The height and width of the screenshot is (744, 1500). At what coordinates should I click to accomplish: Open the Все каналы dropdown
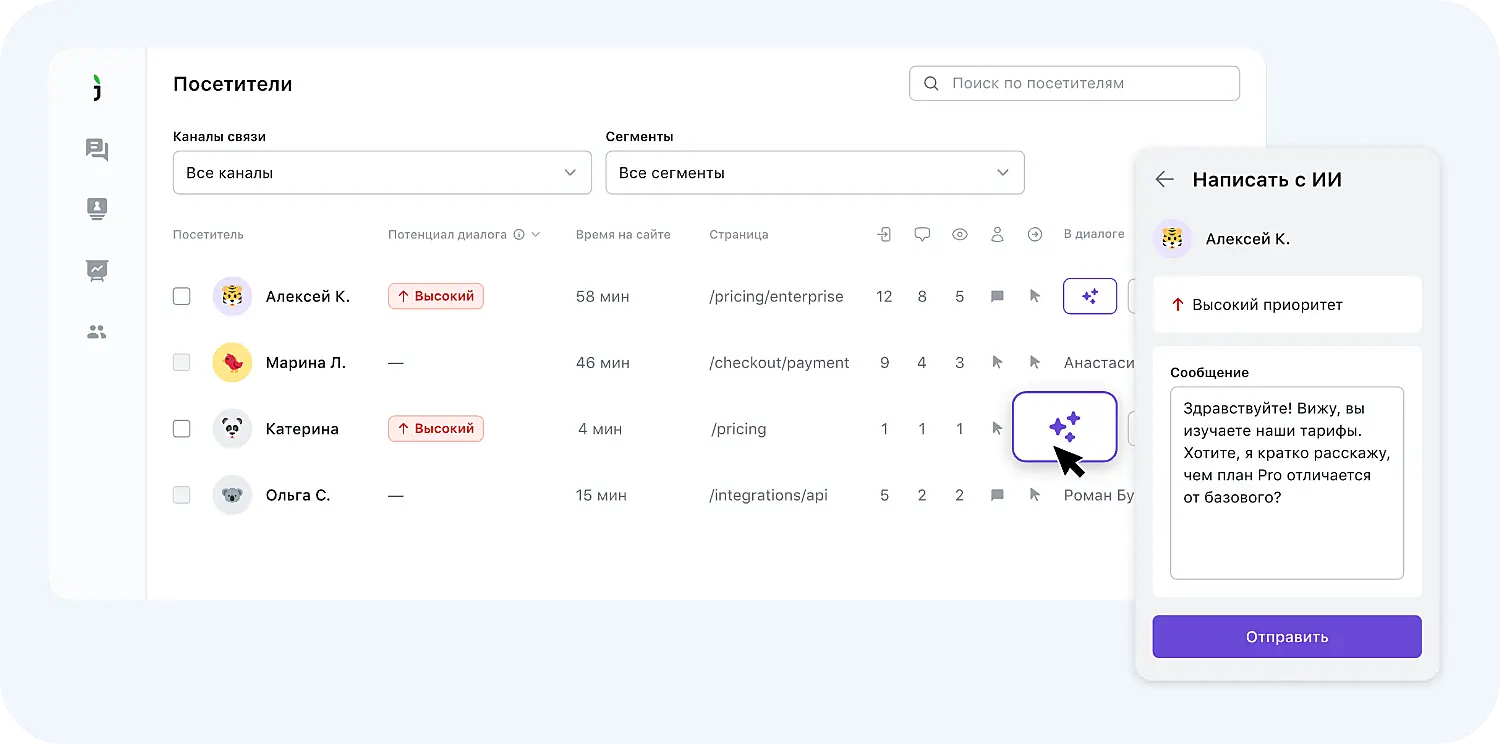tap(382, 172)
